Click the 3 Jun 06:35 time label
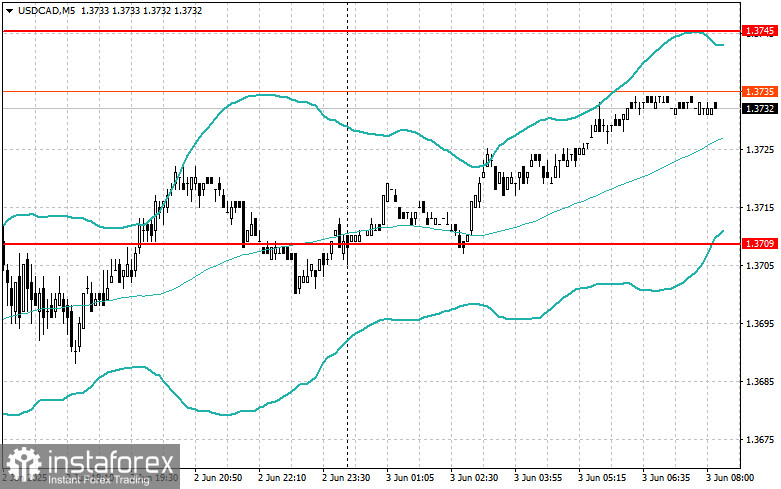This screenshot has height=489, width=781. tap(666, 478)
